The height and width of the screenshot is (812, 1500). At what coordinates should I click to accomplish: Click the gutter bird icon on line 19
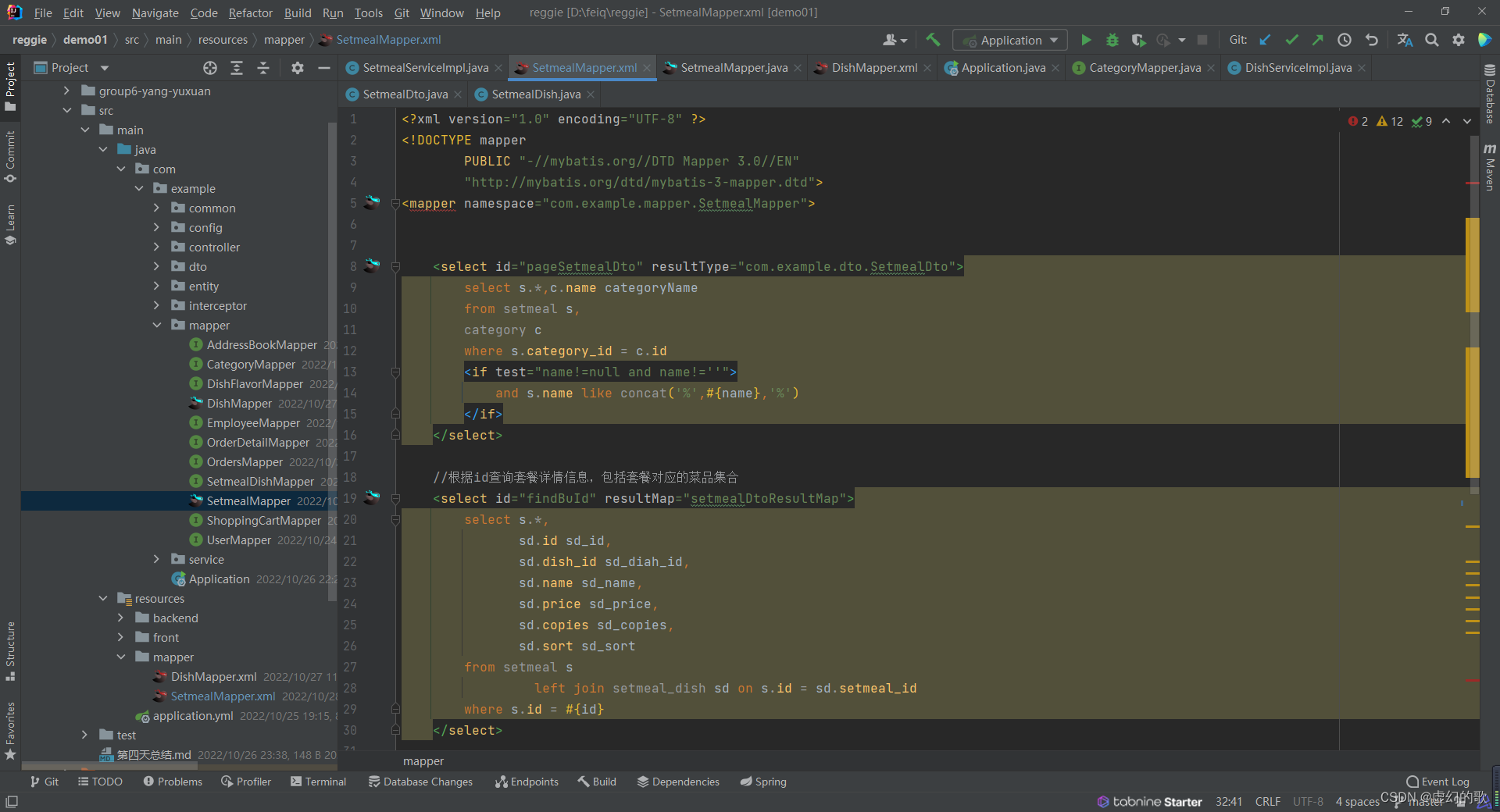(x=373, y=498)
